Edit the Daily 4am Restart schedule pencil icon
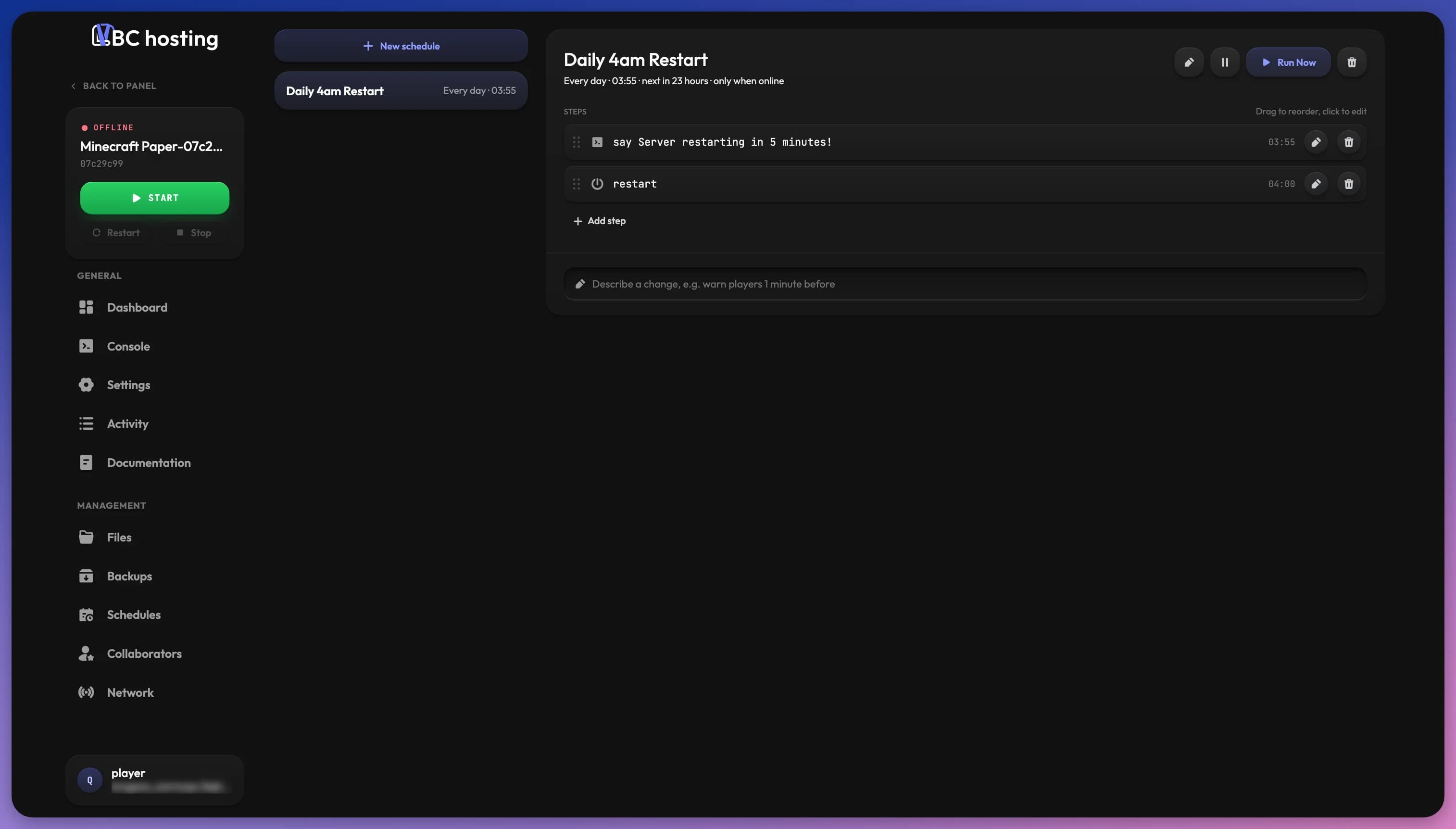Viewport: 1456px width, 829px height. pyautogui.click(x=1189, y=62)
